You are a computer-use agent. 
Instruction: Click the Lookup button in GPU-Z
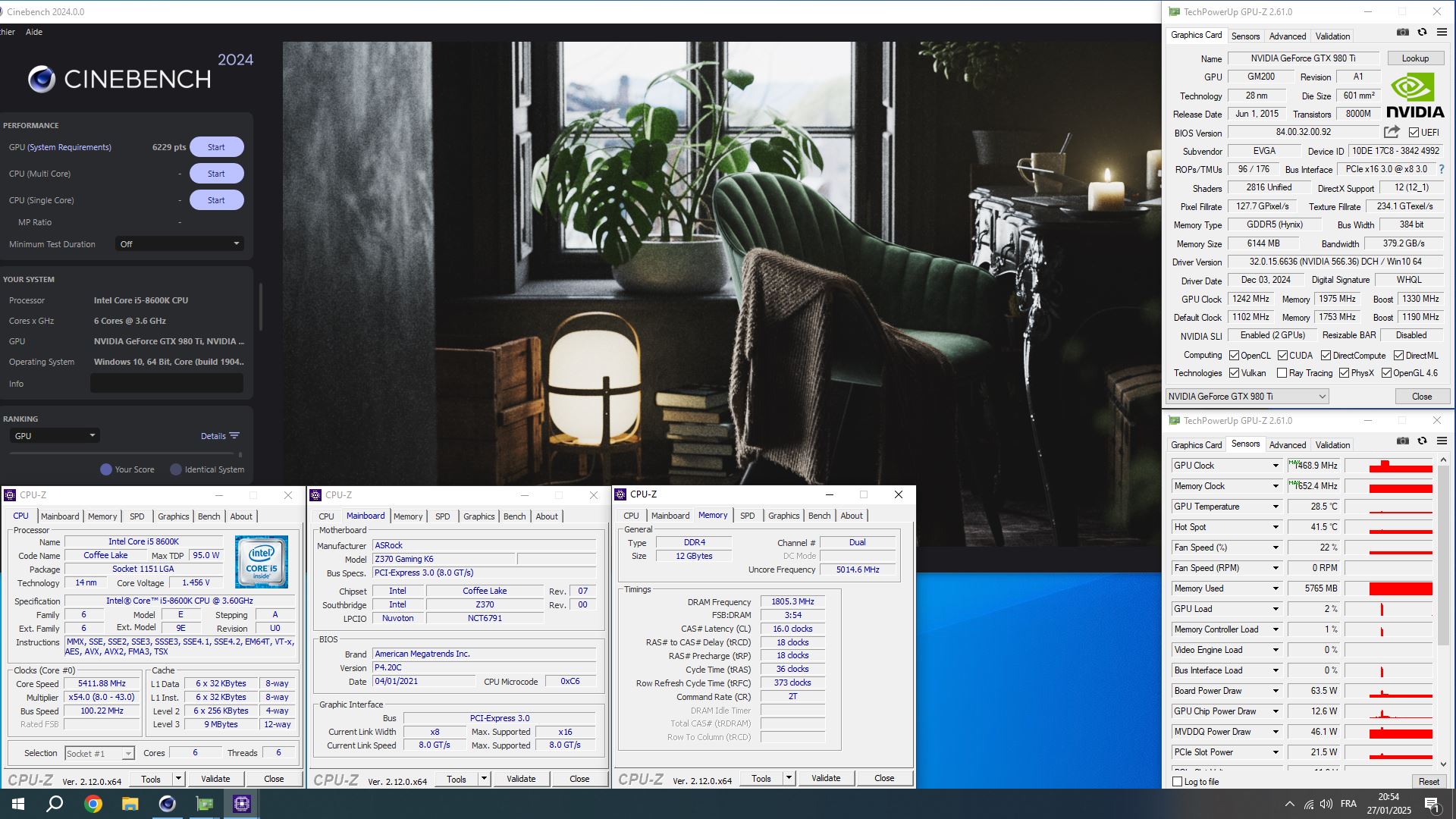pos(1415,58)
